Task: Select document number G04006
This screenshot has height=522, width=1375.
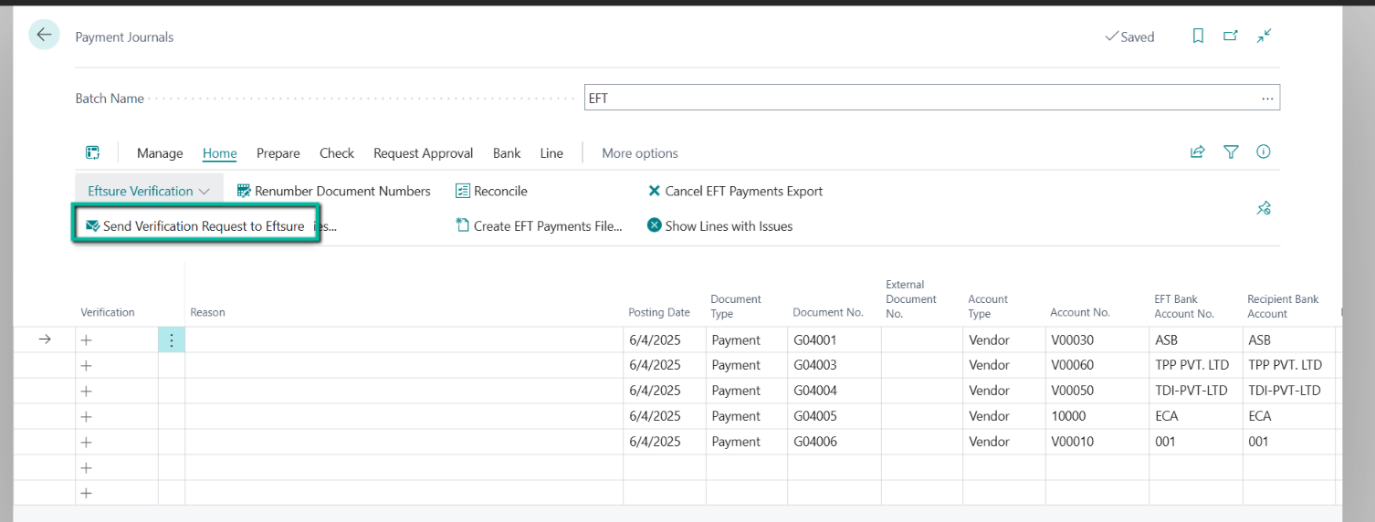Action: pos(814,441)
